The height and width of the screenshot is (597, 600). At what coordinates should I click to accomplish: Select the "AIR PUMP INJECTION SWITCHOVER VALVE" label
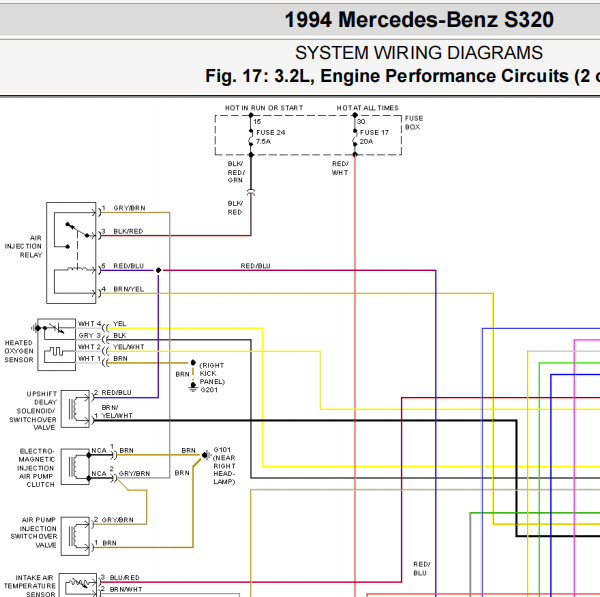pos(34,532)
